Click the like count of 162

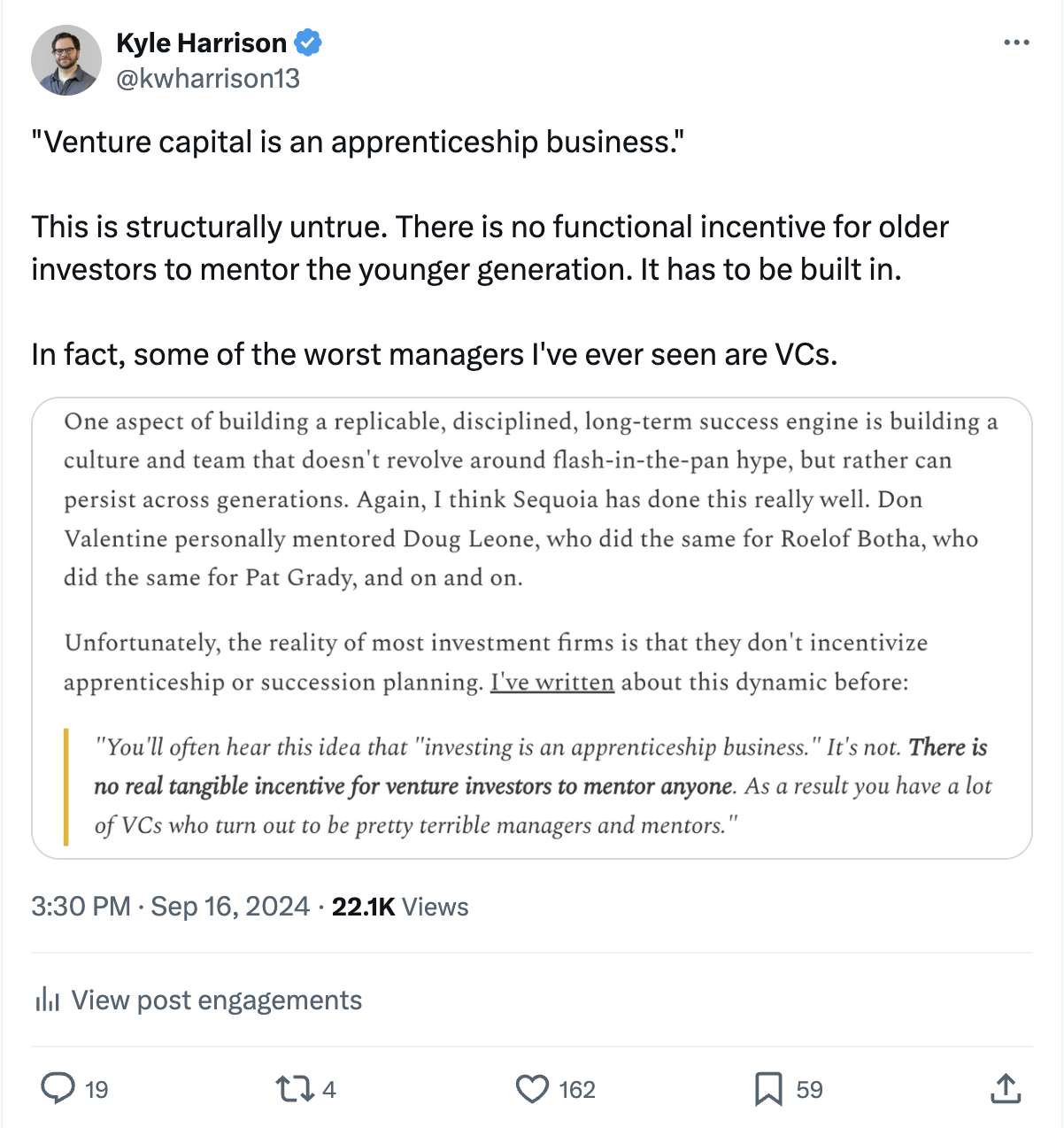[577, 1090]
